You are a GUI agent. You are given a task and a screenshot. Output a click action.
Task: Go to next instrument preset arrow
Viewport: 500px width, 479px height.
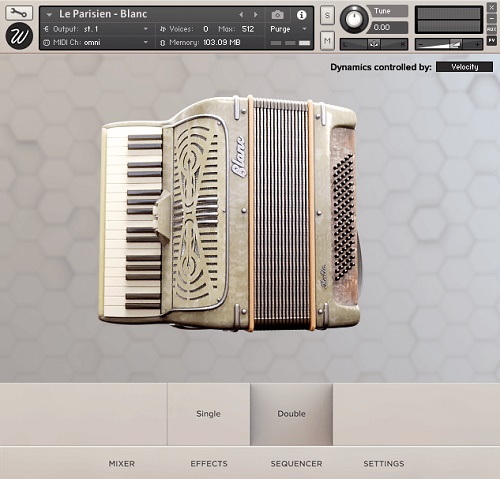tap(256, 15)
